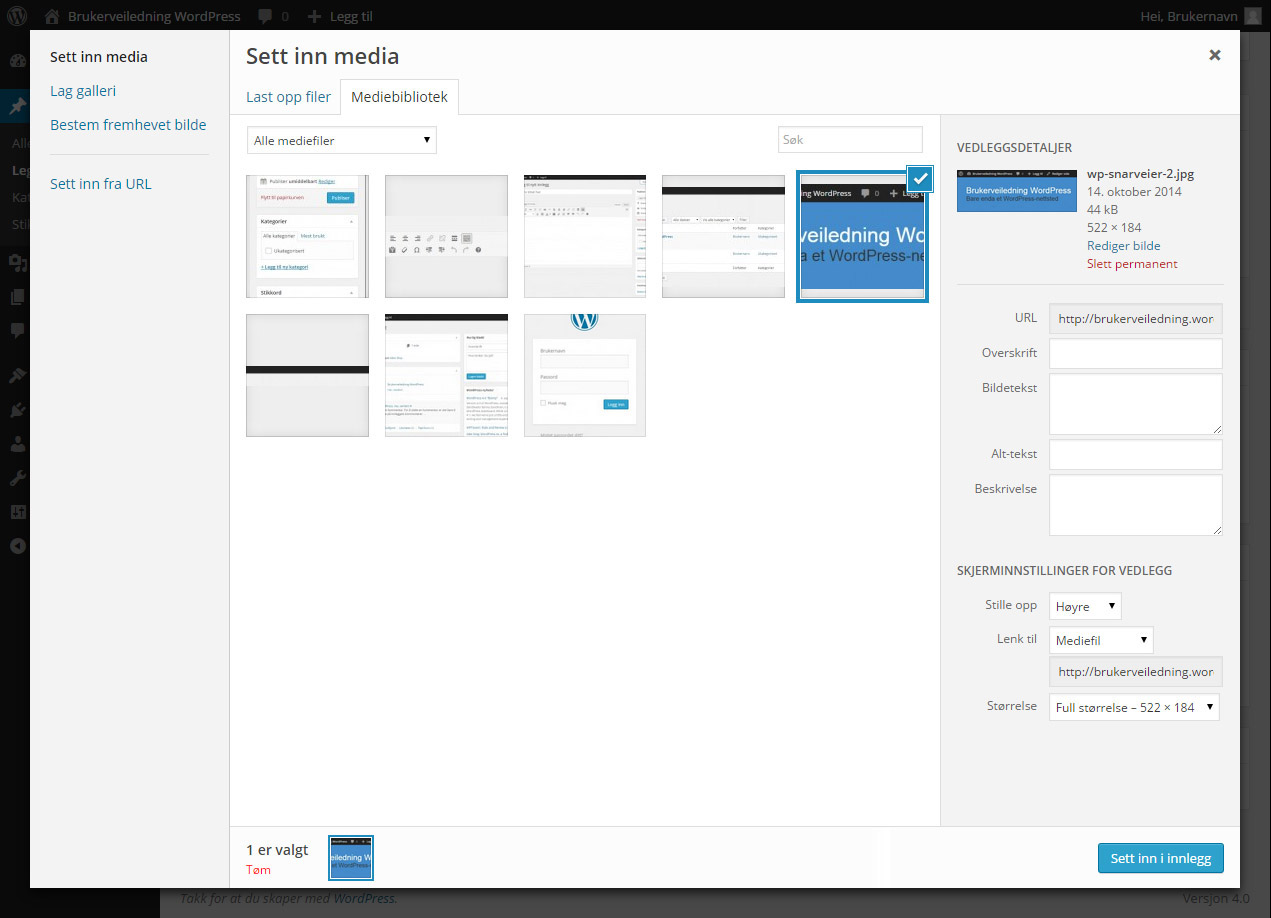The width and height of the screenshot is (1271, 918).
Task: Open the Comments icon in admin sidebar
Action: click(x=17, y=330)
